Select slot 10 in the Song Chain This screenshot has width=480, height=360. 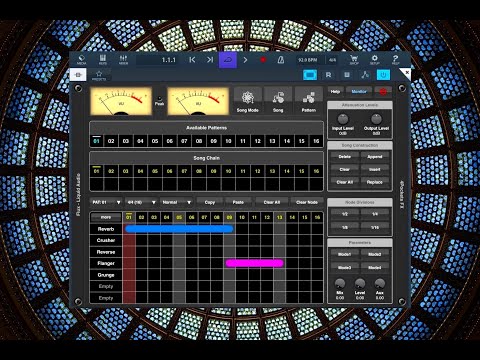(x=228, y=171)
